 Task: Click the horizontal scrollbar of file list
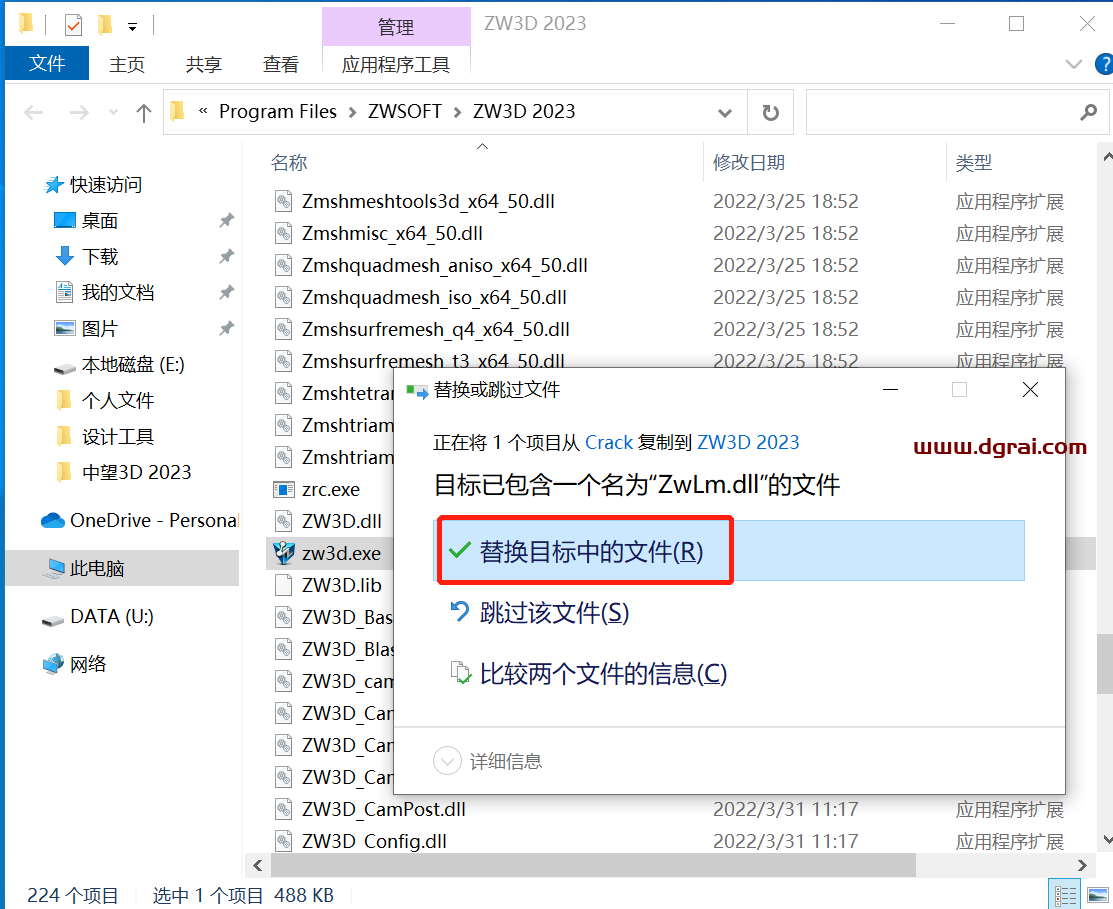pyautogui.click(x=593, y=865)
